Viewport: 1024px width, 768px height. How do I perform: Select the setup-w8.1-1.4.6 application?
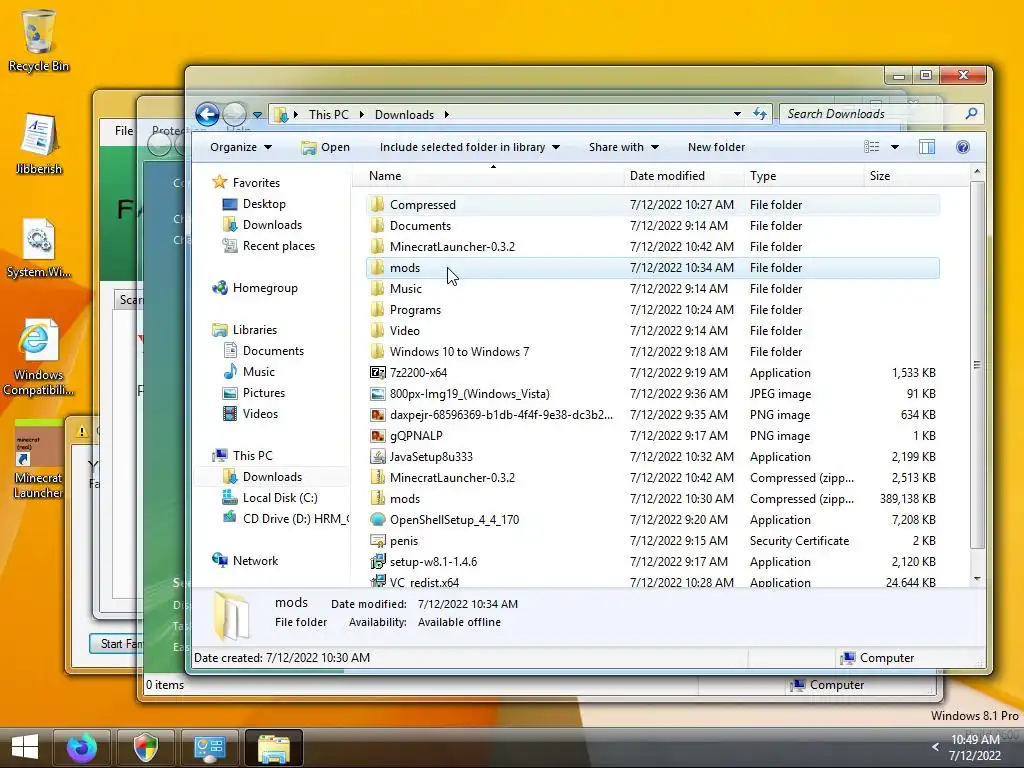point(652,562)
